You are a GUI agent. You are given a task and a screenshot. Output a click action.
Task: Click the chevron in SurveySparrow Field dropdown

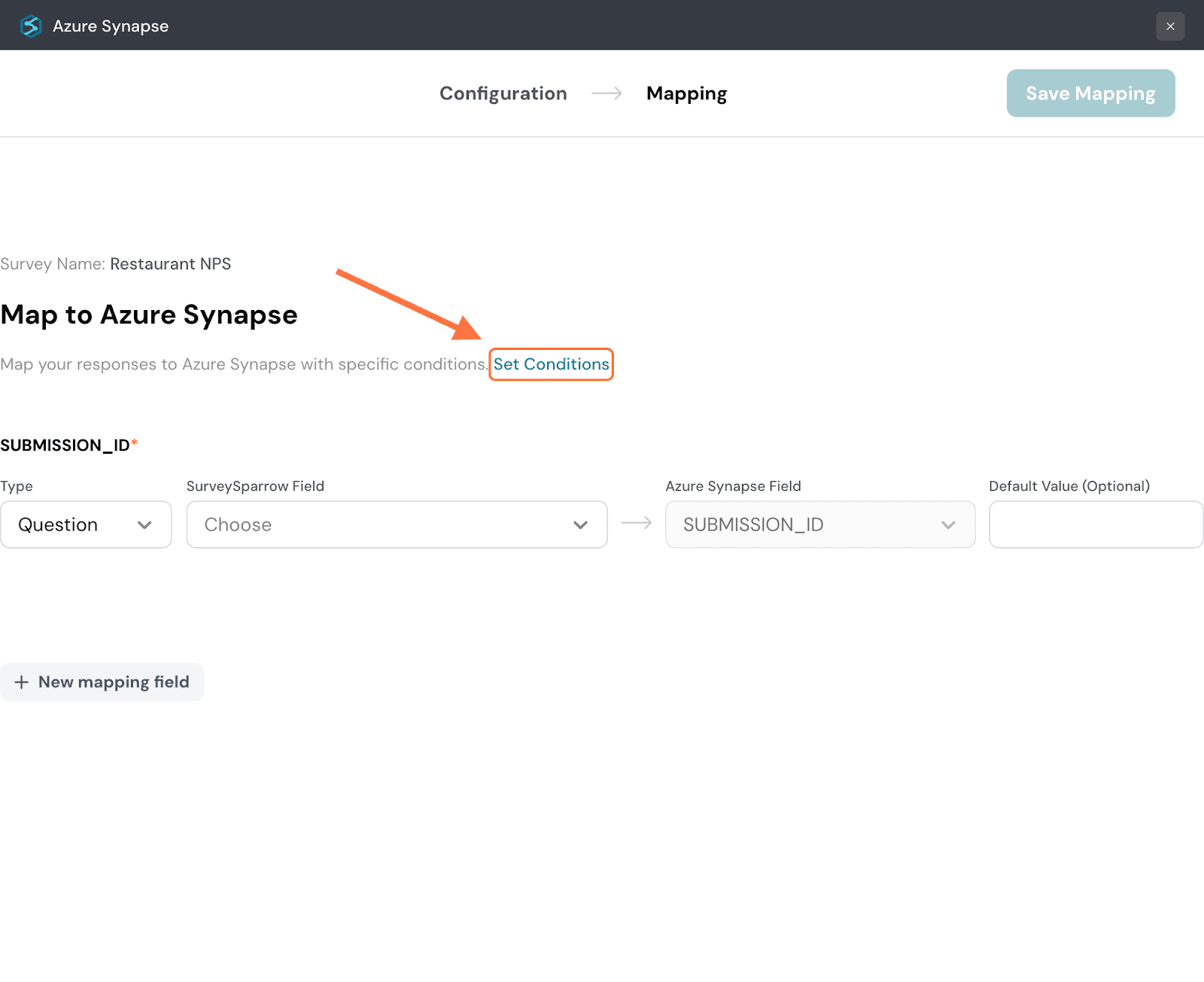[x=580, y=525]
